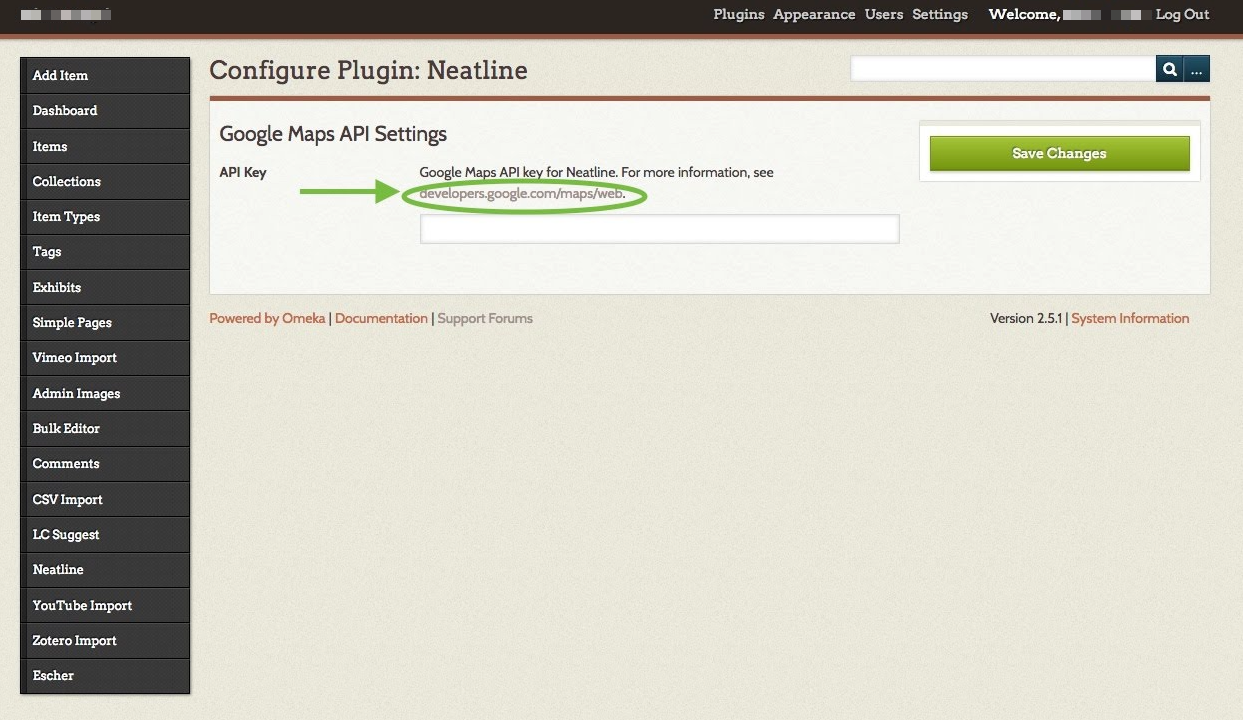The image size is (1243, 720).
Task: Open Users in the top navigation
Action: click(x=884, y=14)
